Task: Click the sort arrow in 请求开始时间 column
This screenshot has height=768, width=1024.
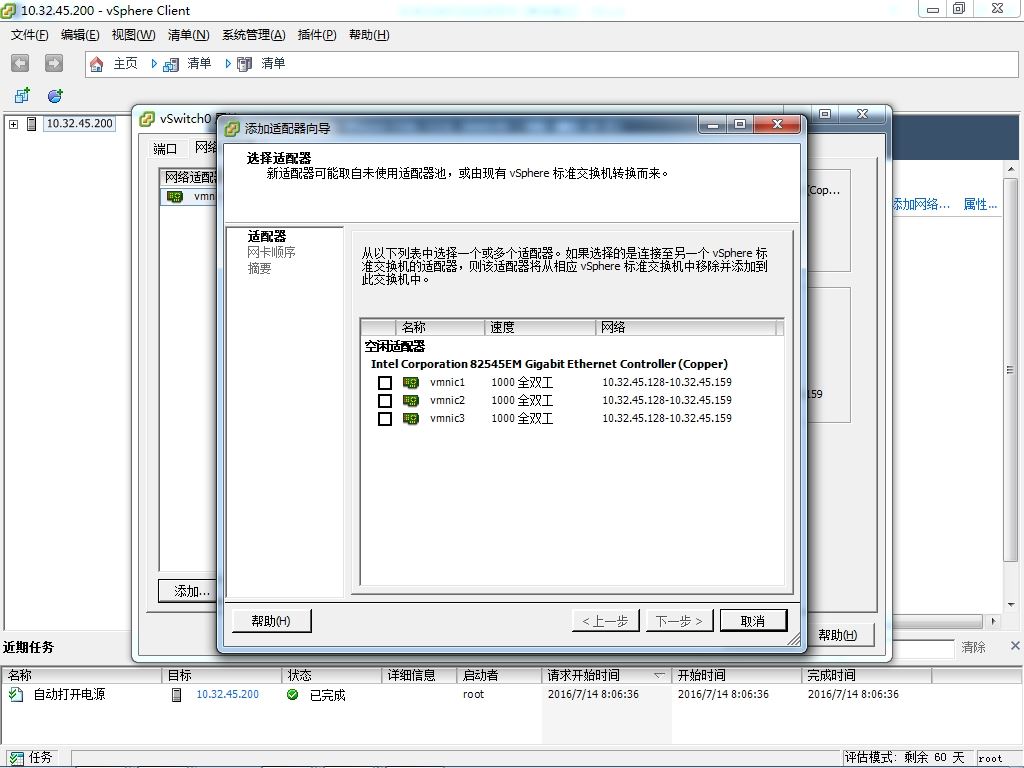Action: (659, 675)
